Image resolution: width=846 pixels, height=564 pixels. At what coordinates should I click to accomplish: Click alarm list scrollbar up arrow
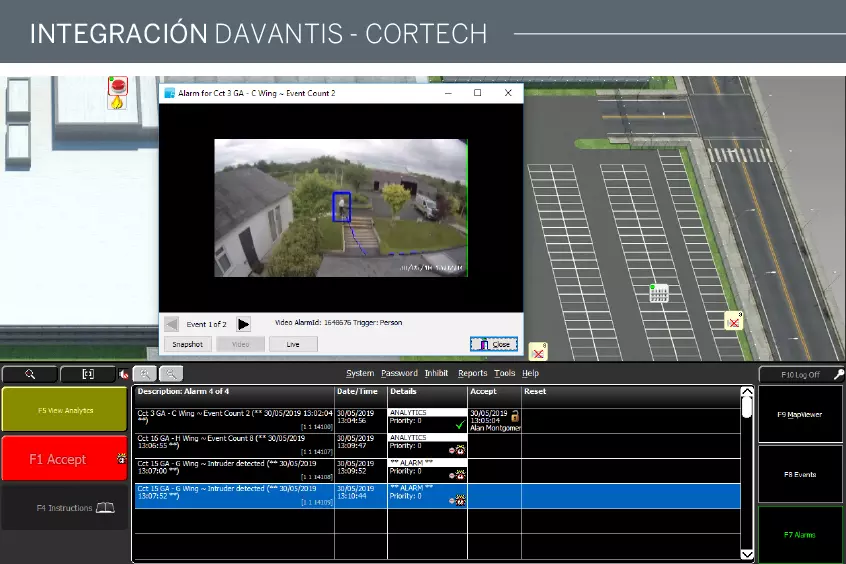tap(747, 392)
